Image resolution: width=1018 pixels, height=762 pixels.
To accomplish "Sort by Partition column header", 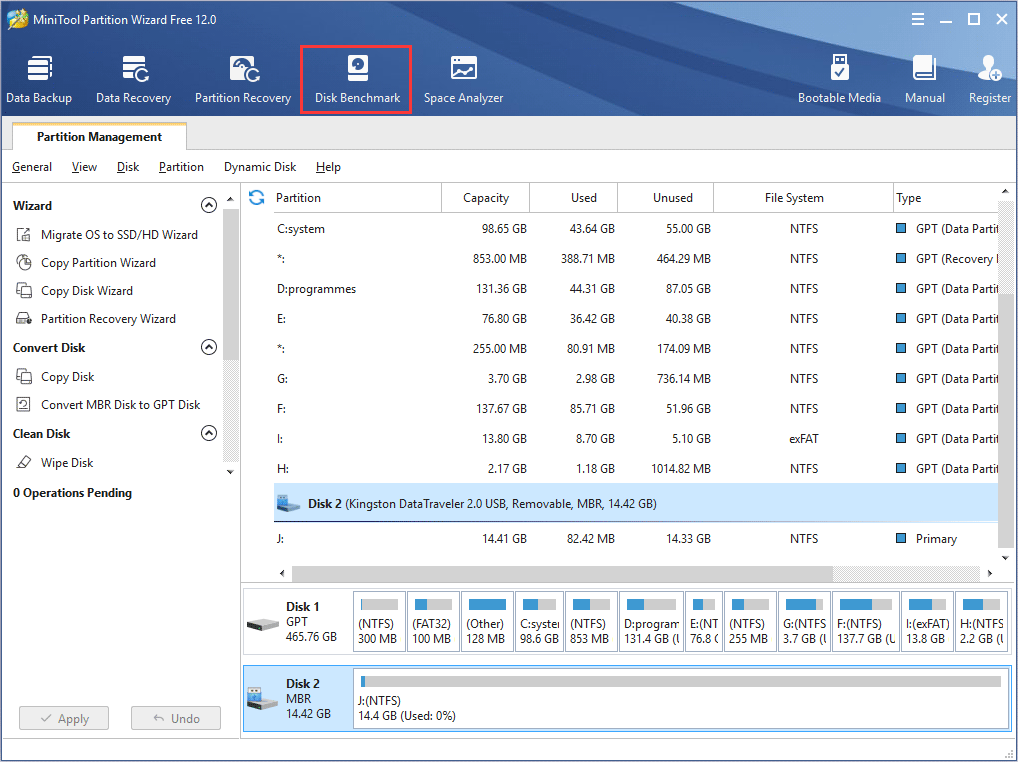I will pos(356,197).
